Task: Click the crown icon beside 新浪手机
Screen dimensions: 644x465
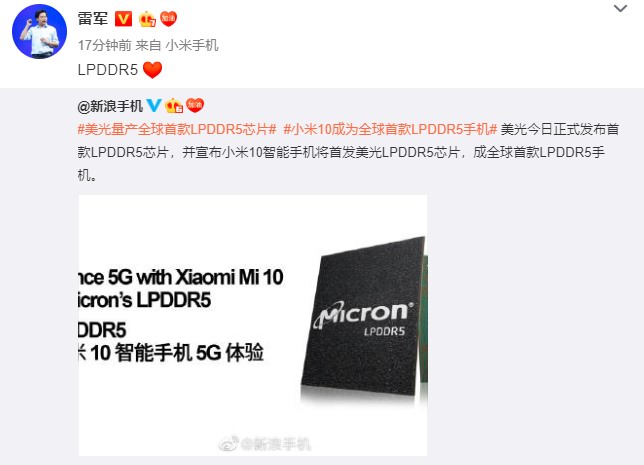Action: pyautogui.click(x=174, y=106)
